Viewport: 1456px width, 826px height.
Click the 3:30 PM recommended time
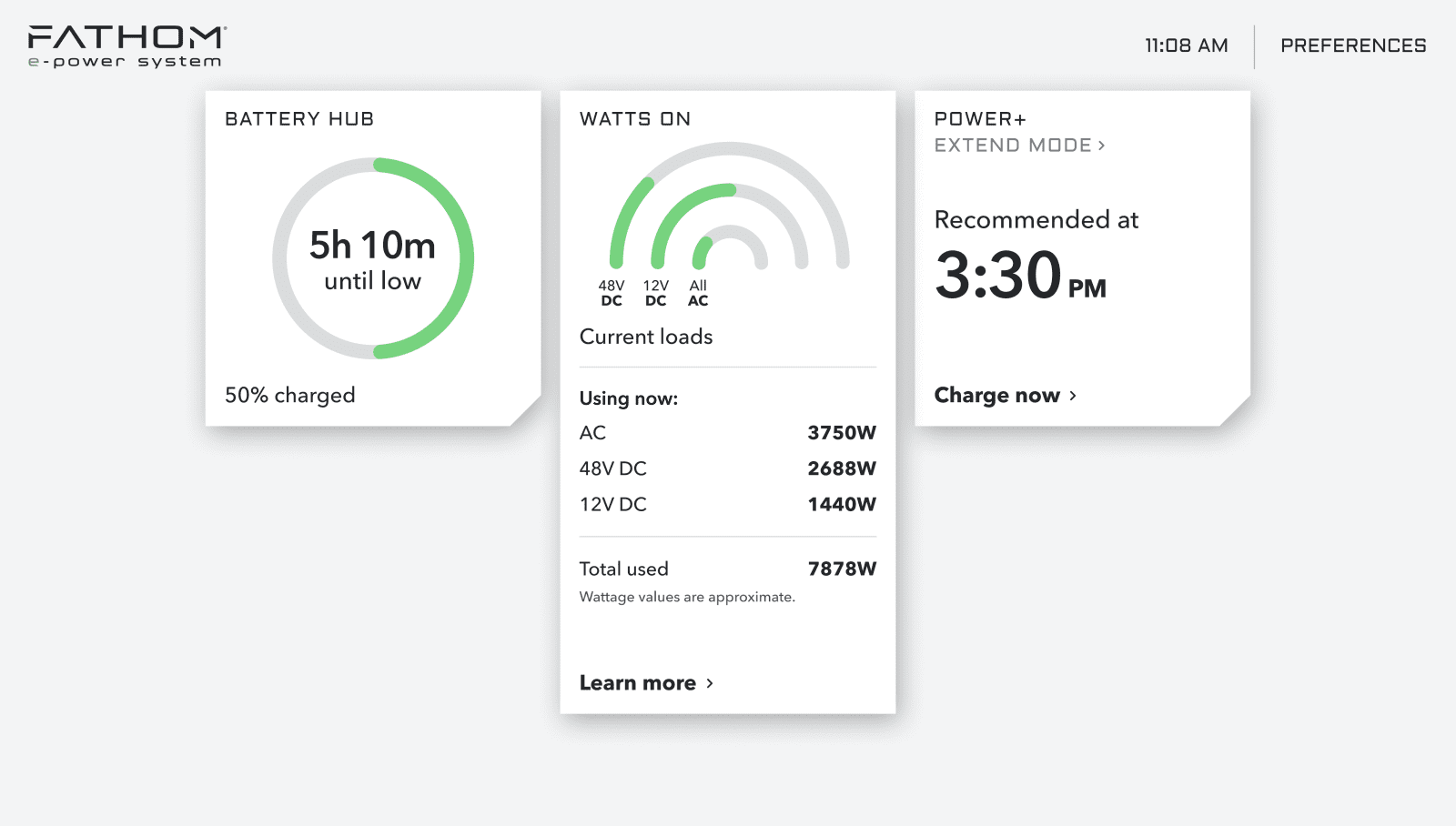click(x=1020, y=276)
